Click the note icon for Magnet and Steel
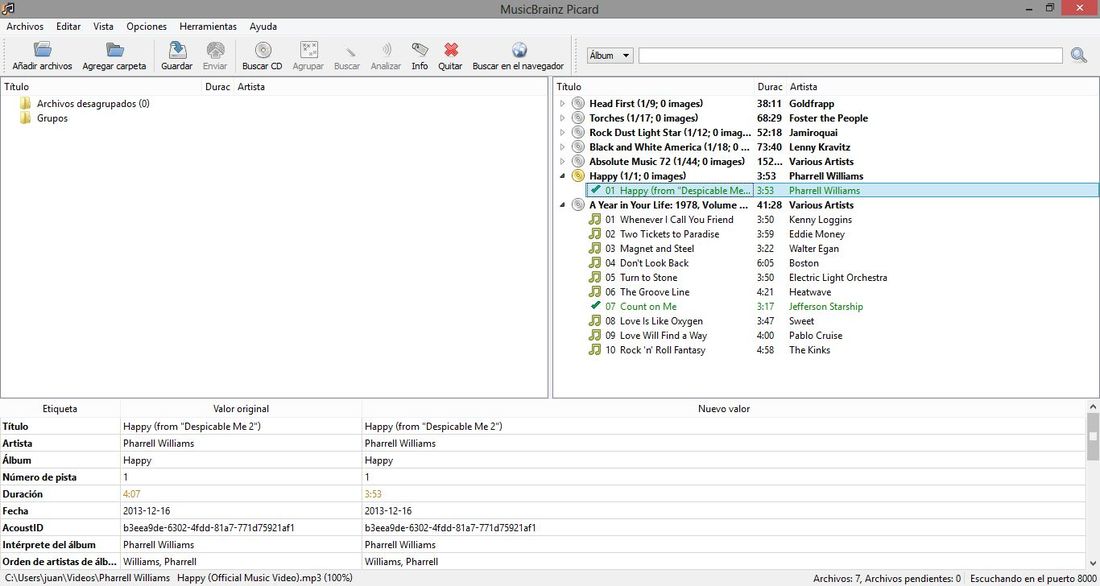The width and height of the screenshot is (1100, 586). coord(595,248)
